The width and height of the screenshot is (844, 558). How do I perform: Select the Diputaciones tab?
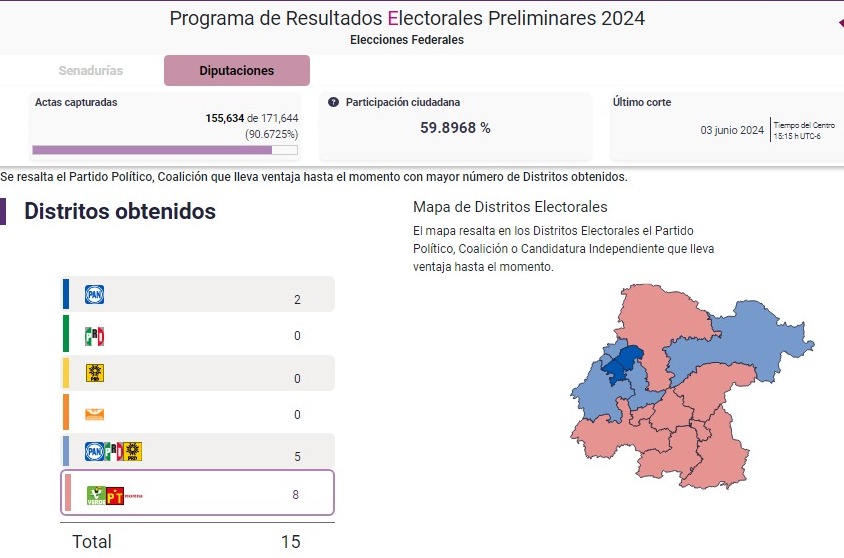(x=237, y=70)
